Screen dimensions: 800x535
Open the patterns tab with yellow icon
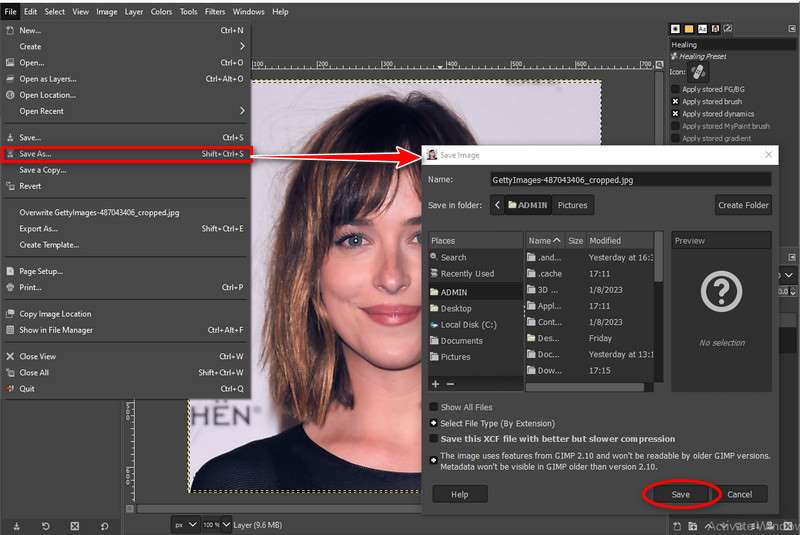689,29
